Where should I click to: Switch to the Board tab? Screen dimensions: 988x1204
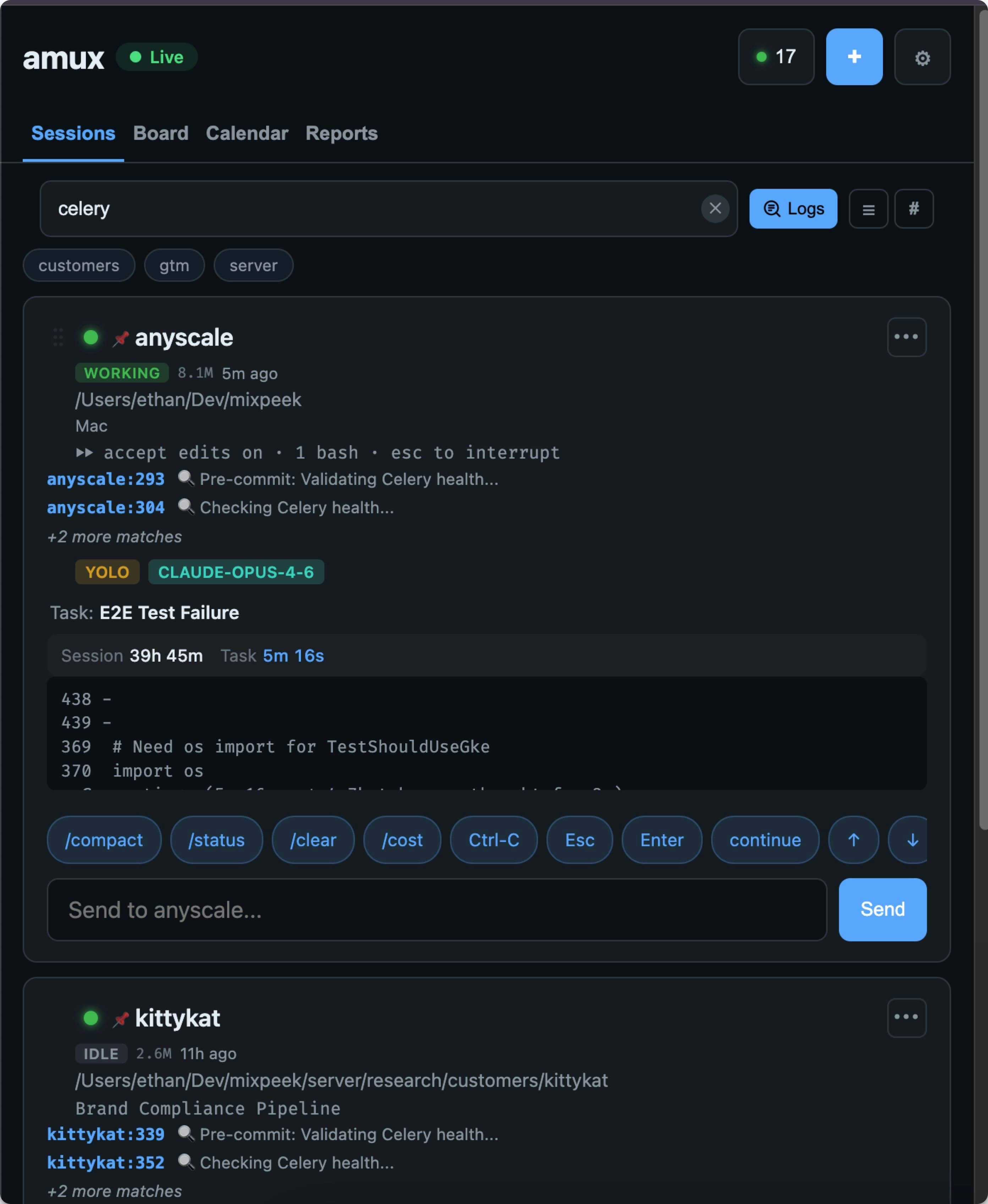(x=160, y=133)
